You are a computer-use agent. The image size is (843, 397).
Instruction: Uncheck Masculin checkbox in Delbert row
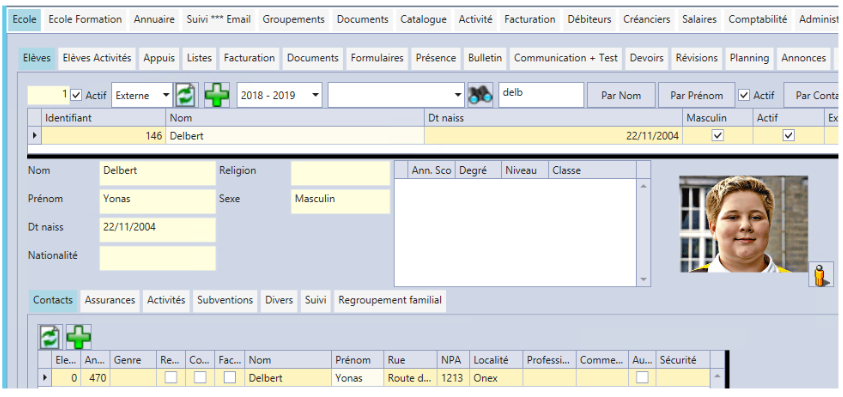(718, 136)
